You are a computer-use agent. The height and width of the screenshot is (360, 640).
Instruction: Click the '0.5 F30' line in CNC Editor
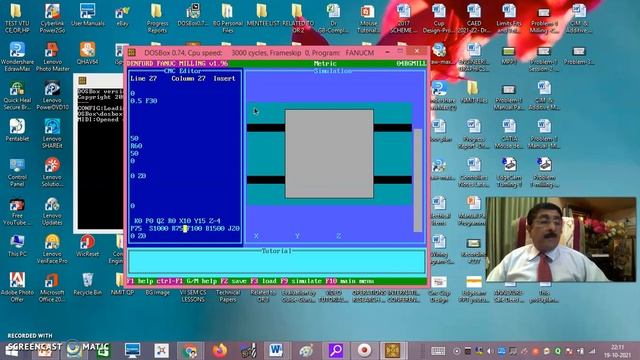144,101
